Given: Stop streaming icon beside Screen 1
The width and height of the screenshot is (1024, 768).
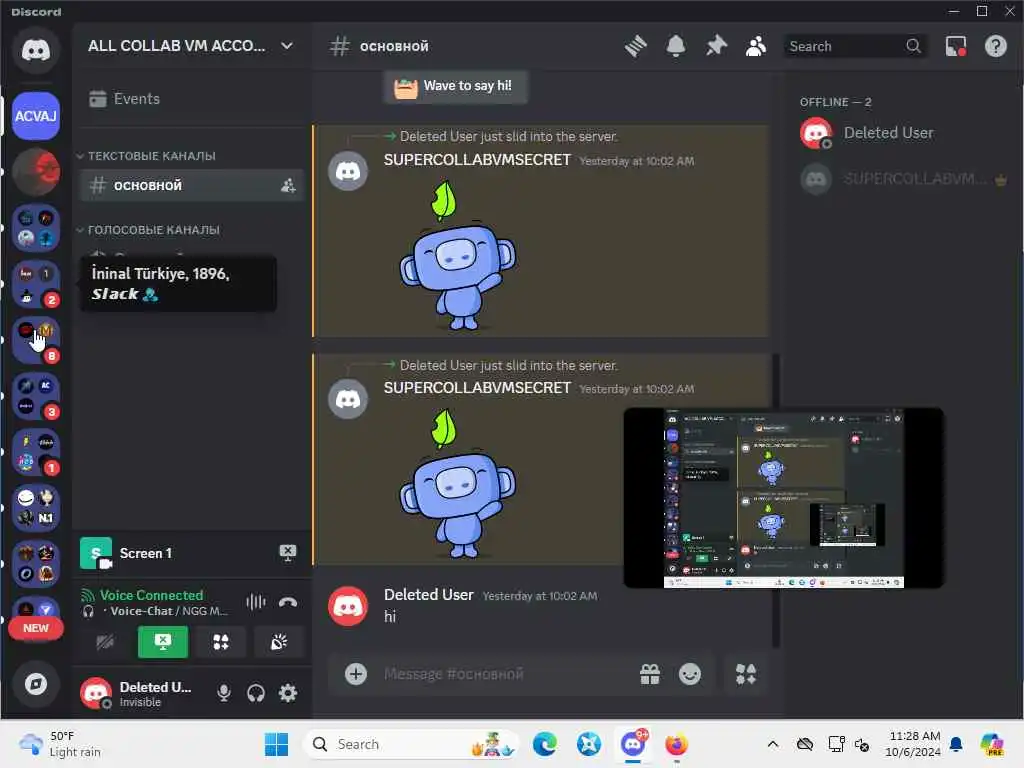Looking at the screenshot, I should pyautogui.click(x=288, y=553).
